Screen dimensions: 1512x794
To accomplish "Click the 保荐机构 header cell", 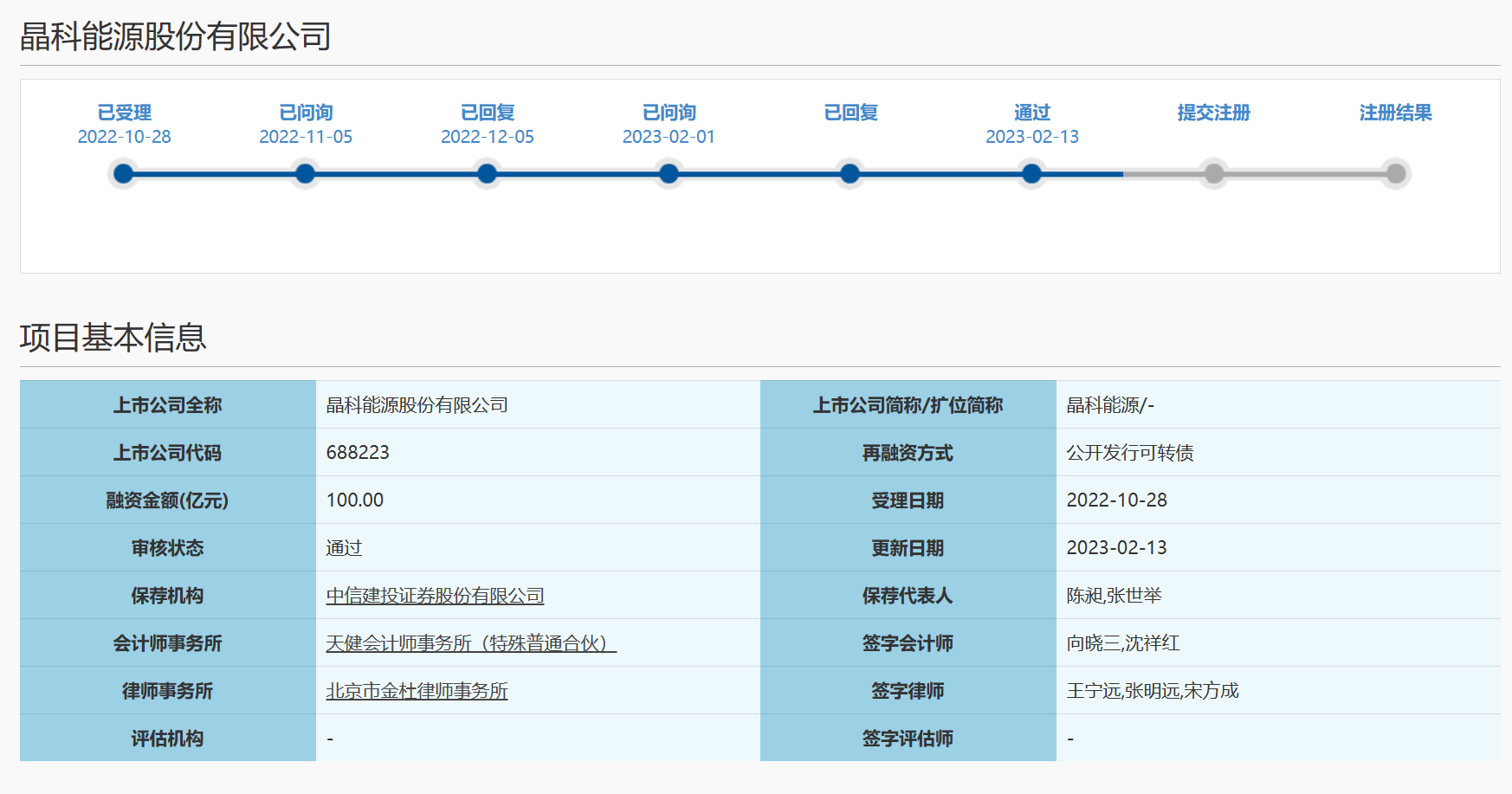I will [168, 596].
